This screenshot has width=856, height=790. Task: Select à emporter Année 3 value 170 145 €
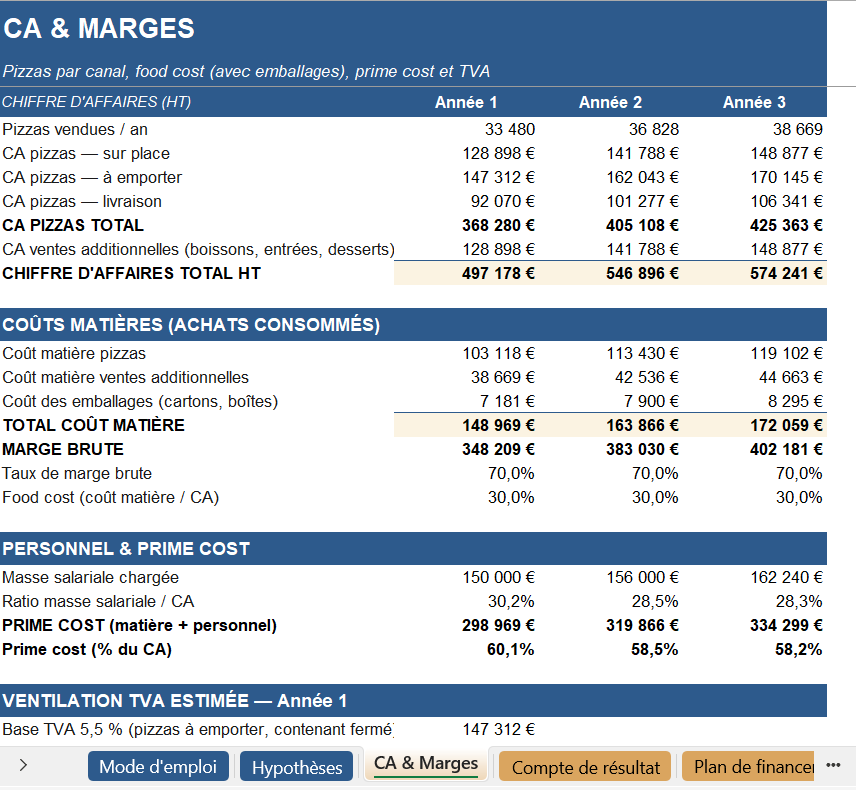pos(787,177)
